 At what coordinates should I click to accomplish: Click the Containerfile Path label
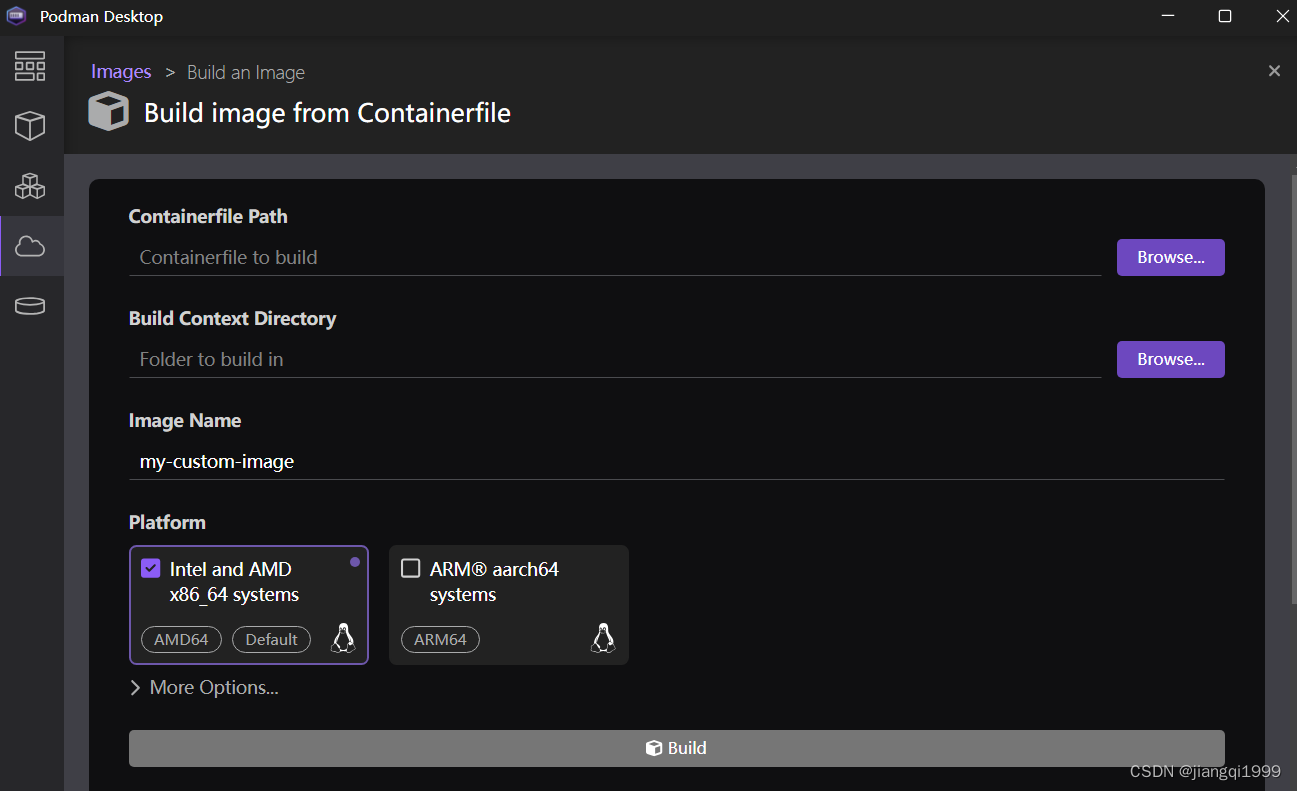click(x=208, y=216)
